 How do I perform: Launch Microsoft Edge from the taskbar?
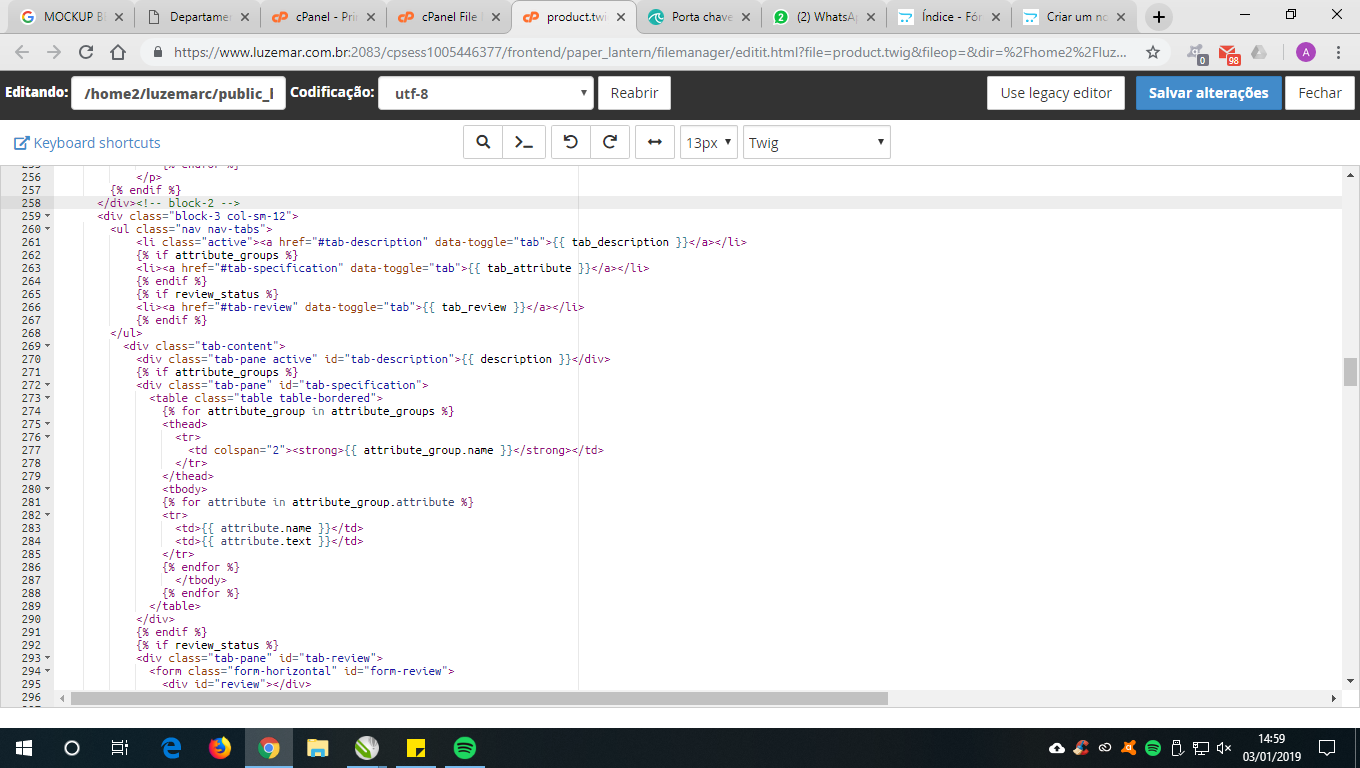point(171,747)
